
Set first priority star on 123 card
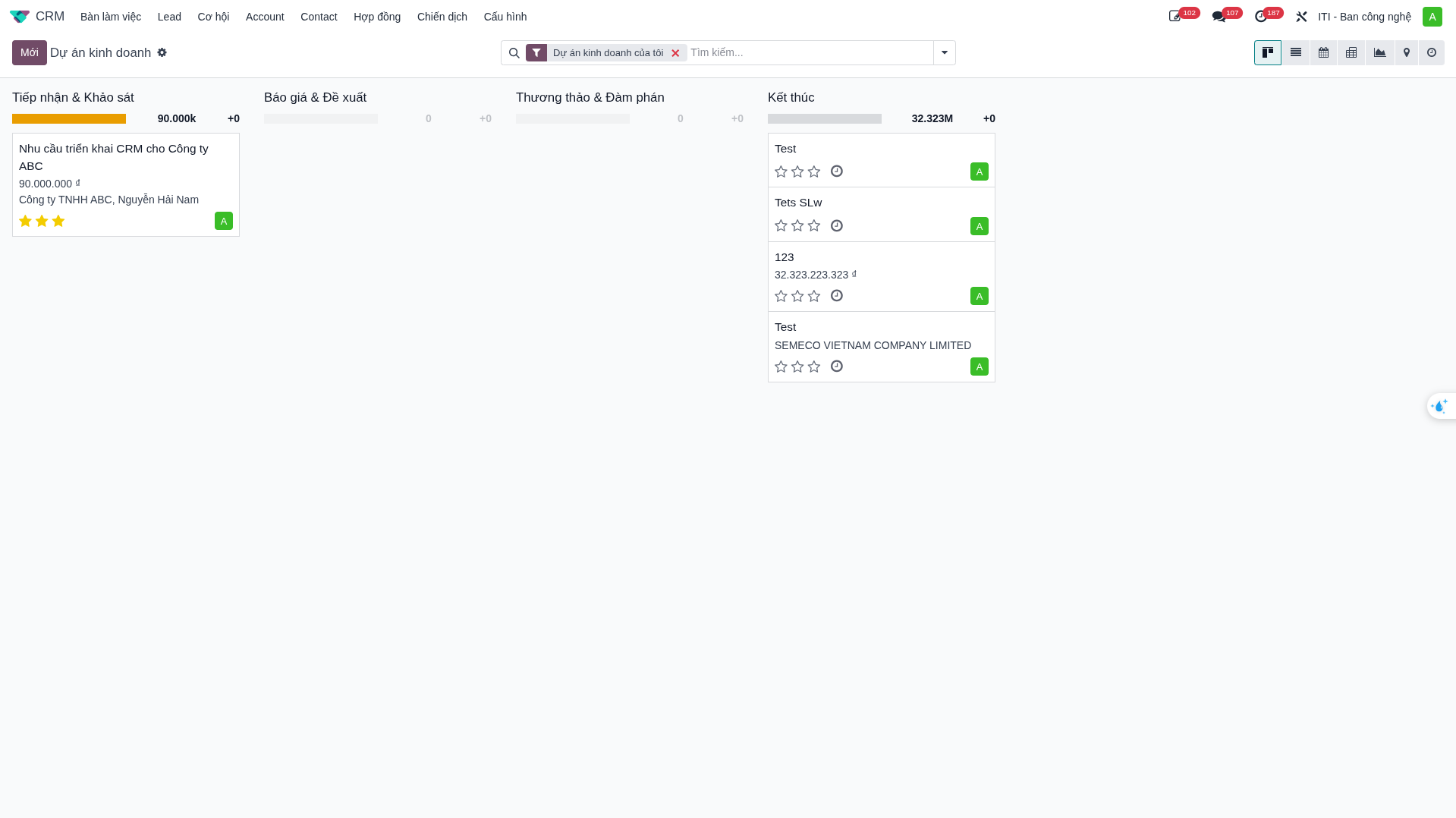[781, 296]
